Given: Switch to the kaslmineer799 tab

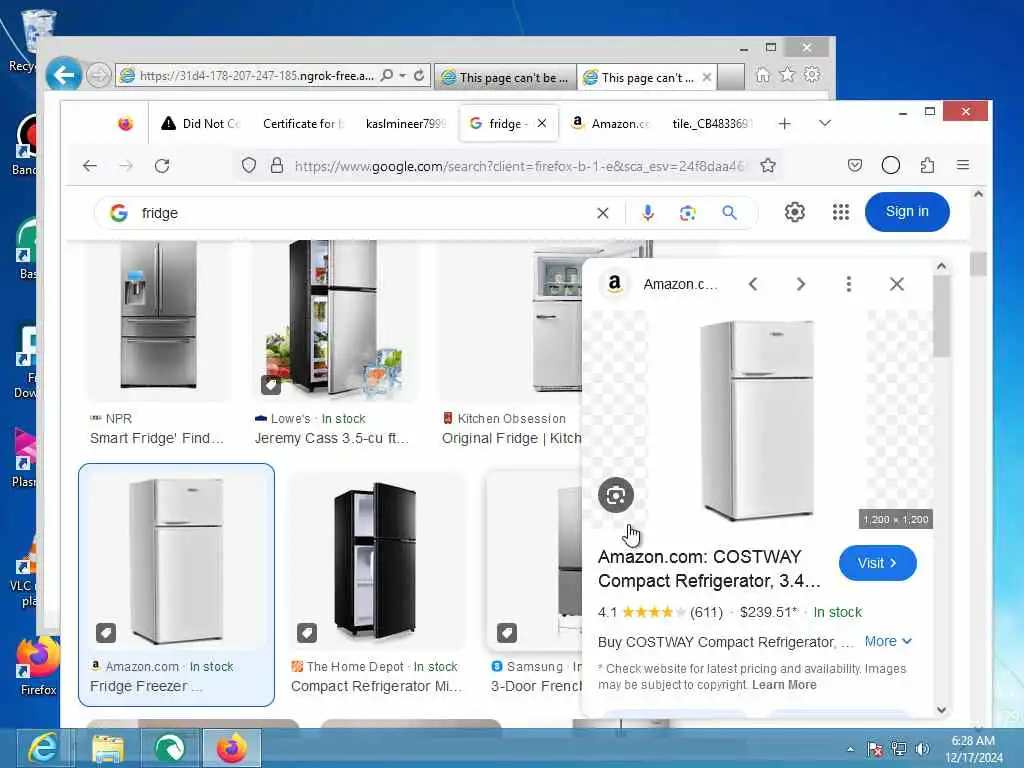Looking at the screenshot, I should [406, 123].
